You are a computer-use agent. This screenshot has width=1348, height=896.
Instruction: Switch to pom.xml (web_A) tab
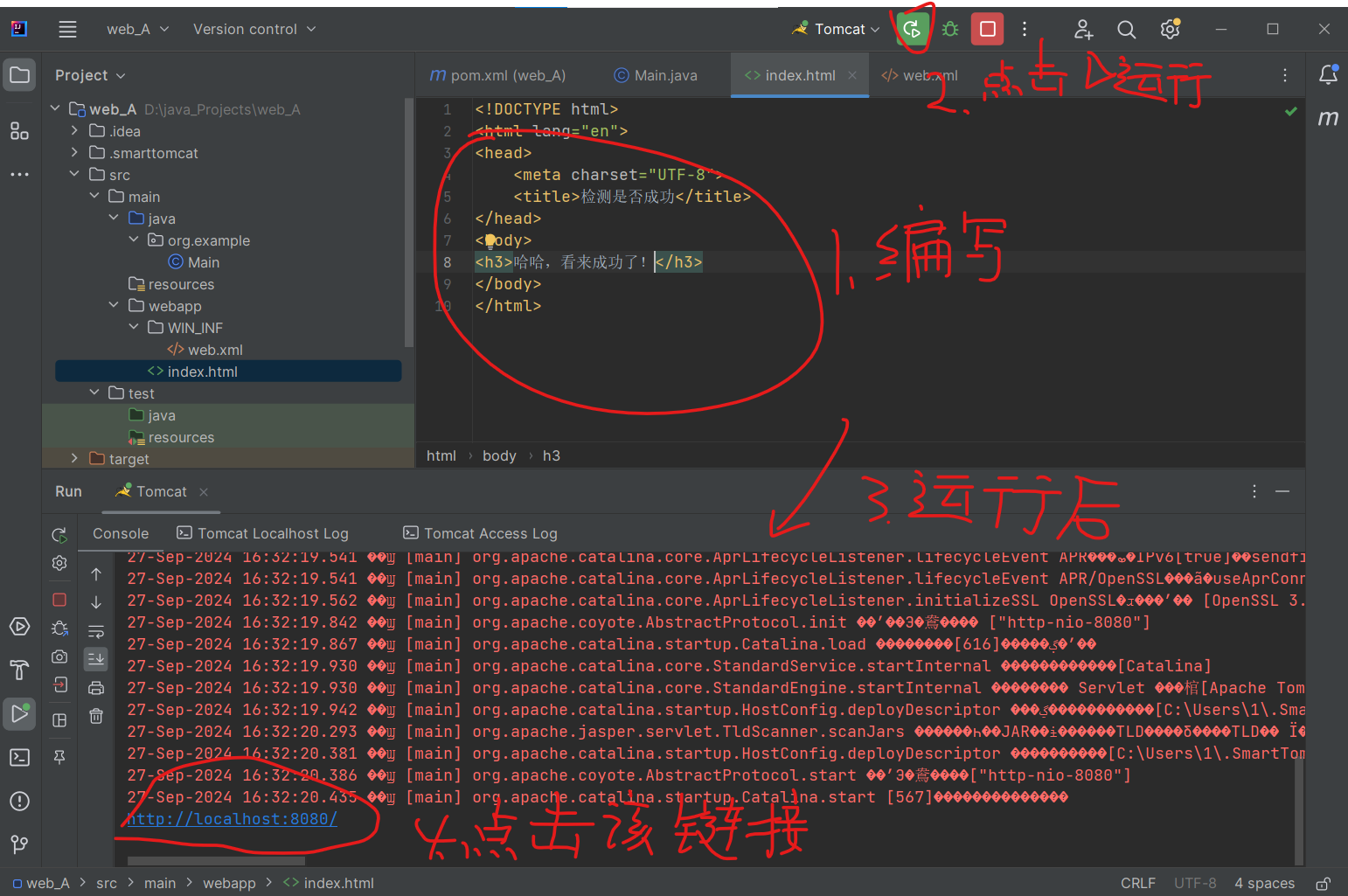[x=497, y=75]
